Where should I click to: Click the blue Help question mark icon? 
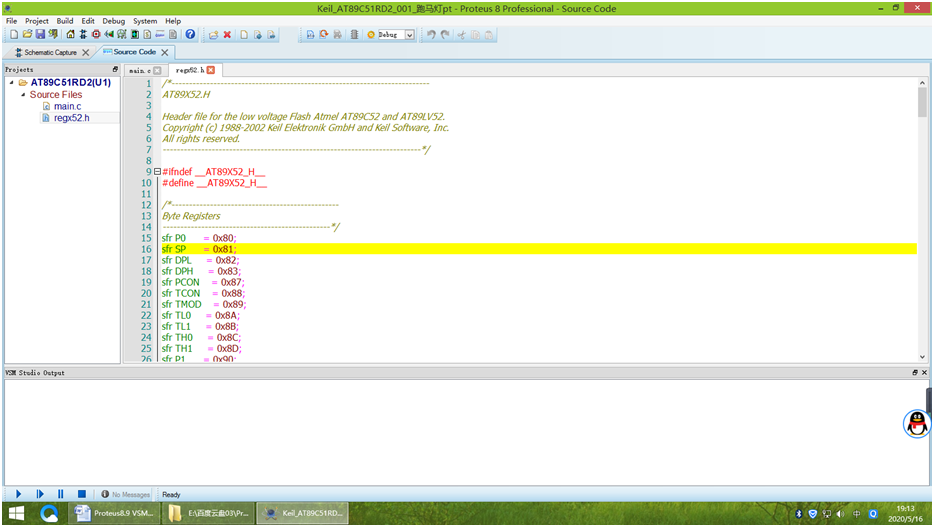190,35
